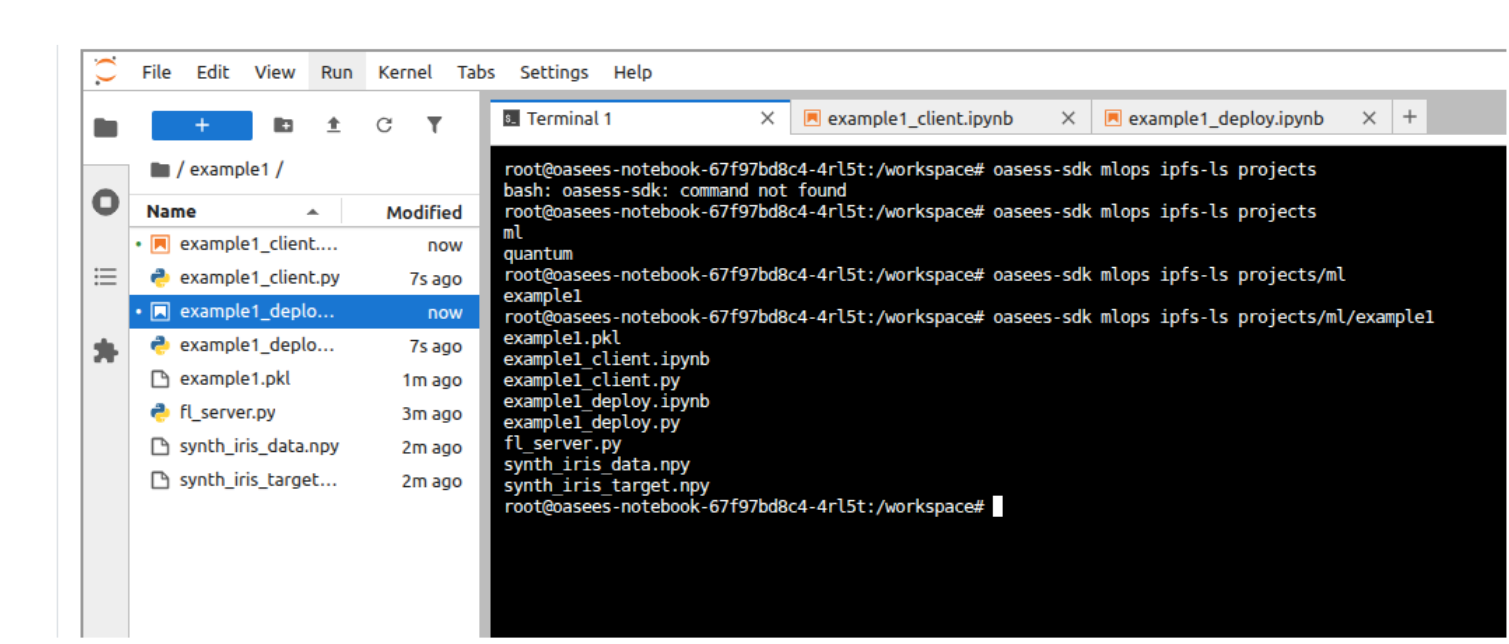The image size is (1509, 644).
Task: Switch to the example1_client.ipynb tab
Action: (920, 118)
